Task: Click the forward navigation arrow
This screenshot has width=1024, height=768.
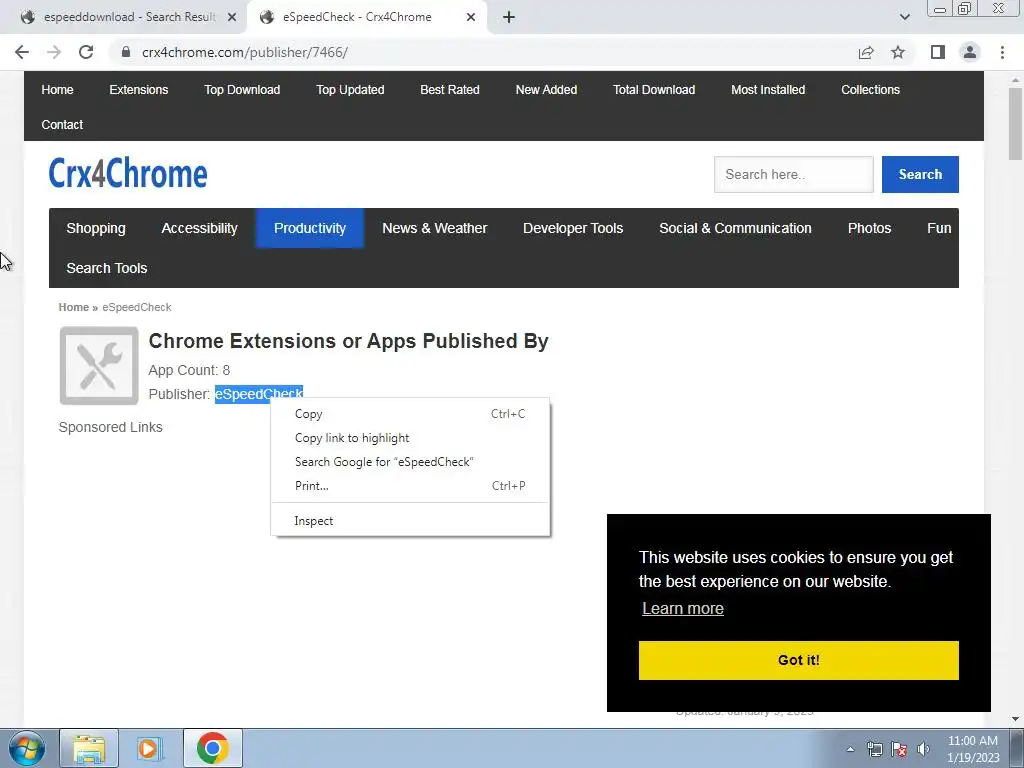Action: 54,52
